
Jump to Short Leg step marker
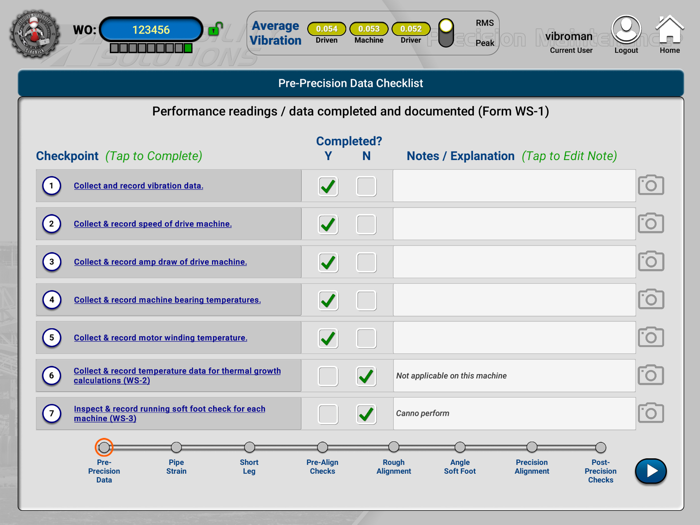pos(249,447)
